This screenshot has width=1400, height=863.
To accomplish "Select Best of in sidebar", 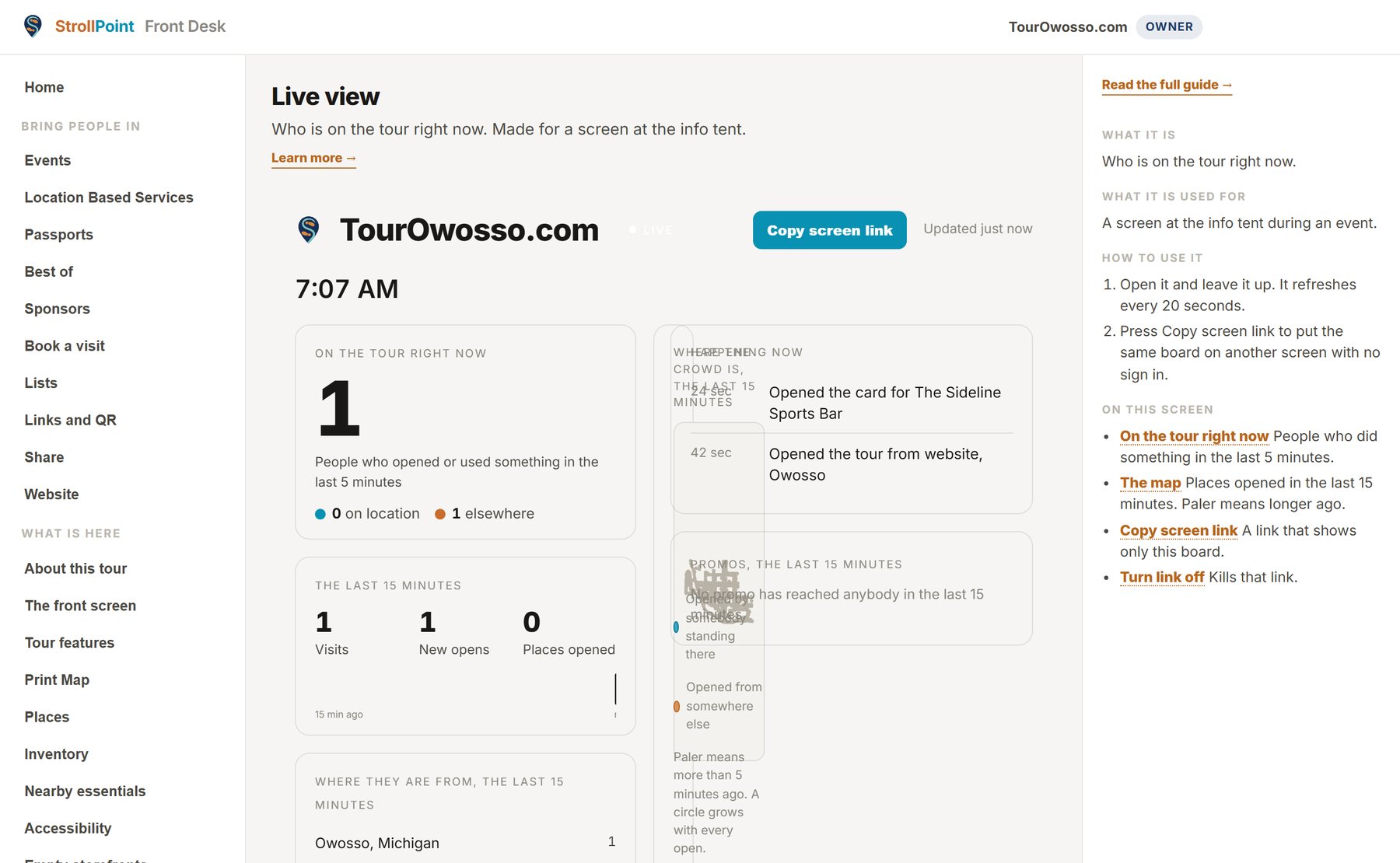I will point(49,271).
